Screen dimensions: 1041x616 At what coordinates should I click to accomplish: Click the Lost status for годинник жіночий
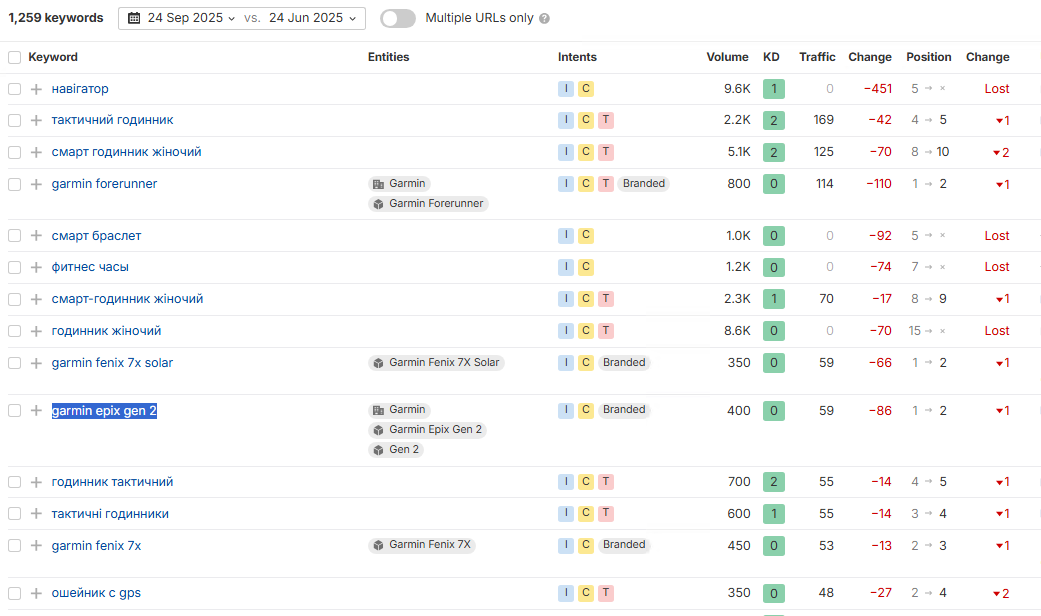point(997,331)
